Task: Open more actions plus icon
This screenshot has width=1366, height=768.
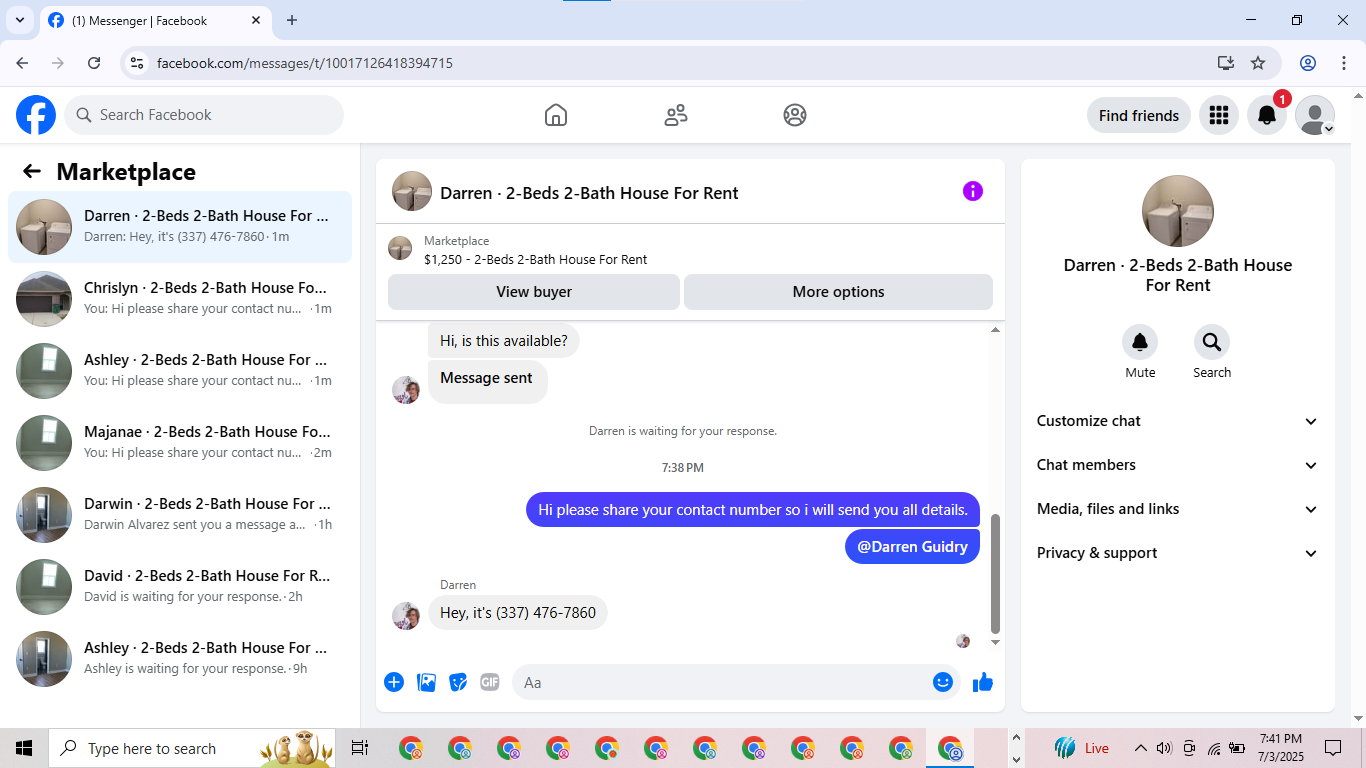Action: pos(394,682)
